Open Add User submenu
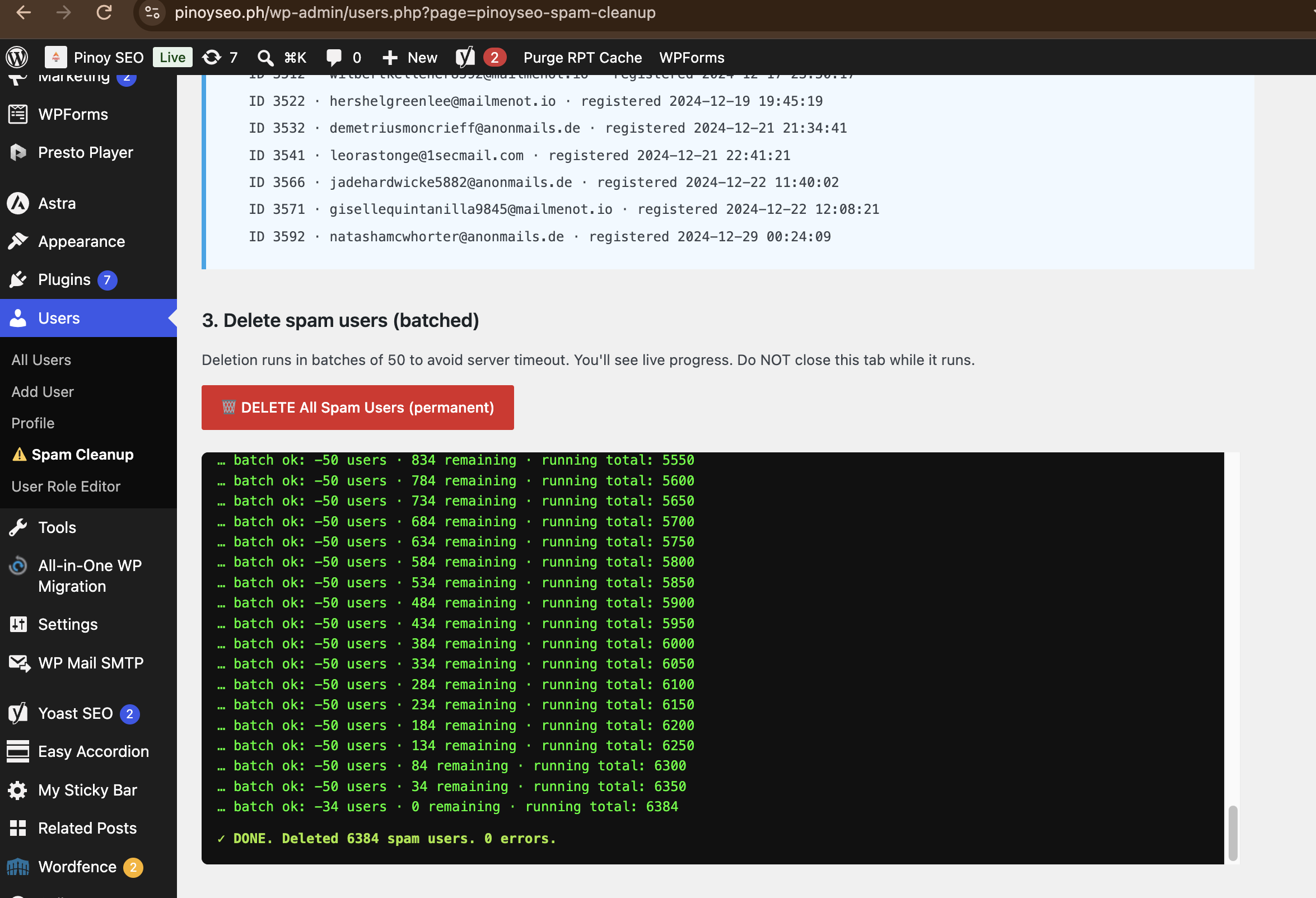The height and width of the screenshot is (898, 1316). click(43, 391)
